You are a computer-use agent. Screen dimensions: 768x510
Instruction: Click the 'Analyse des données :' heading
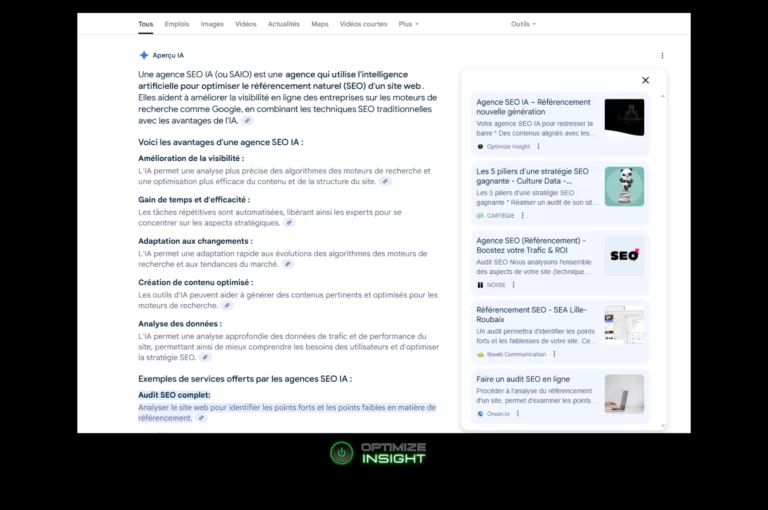180,324
